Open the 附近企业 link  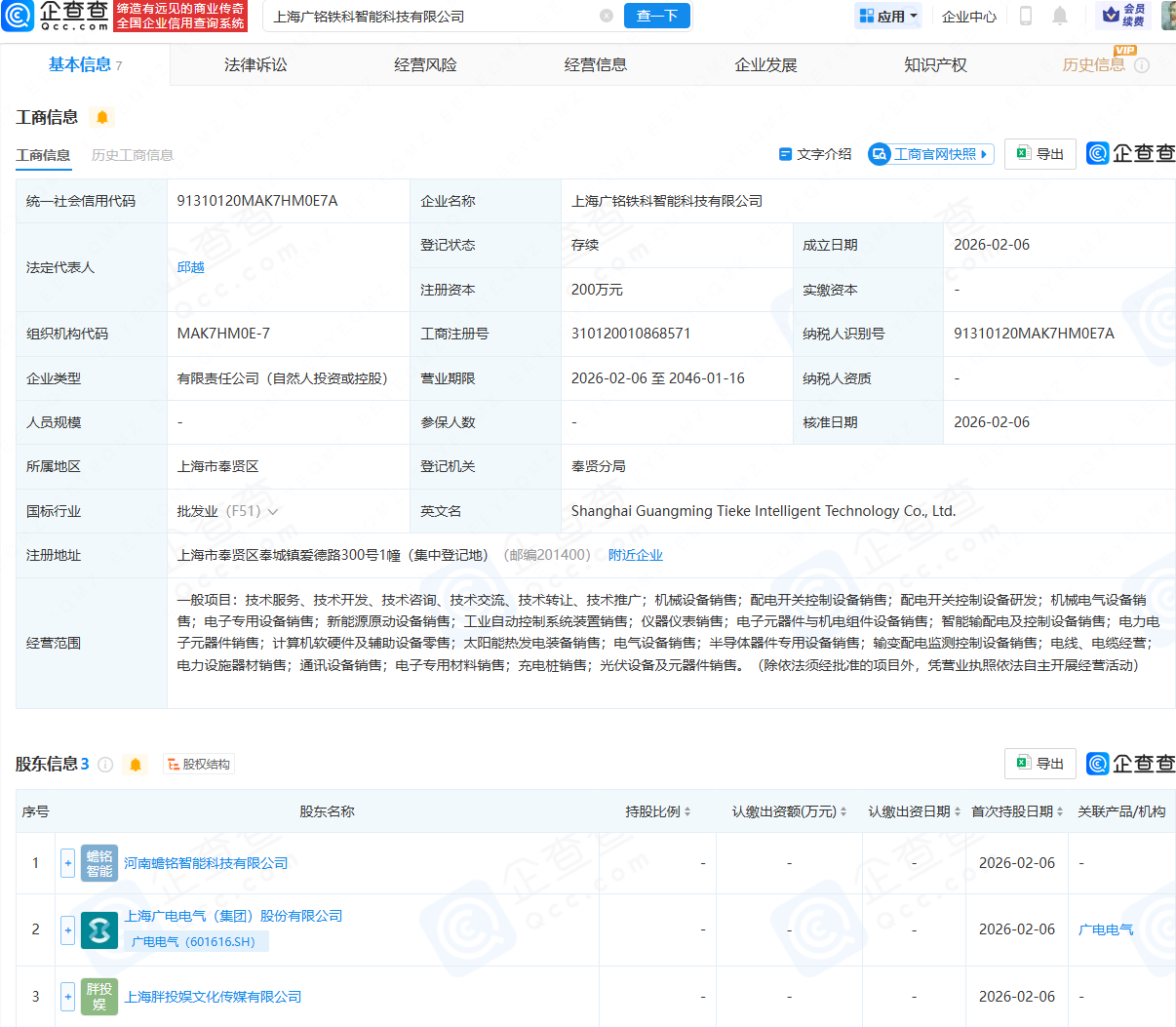[x=635, y=555]
